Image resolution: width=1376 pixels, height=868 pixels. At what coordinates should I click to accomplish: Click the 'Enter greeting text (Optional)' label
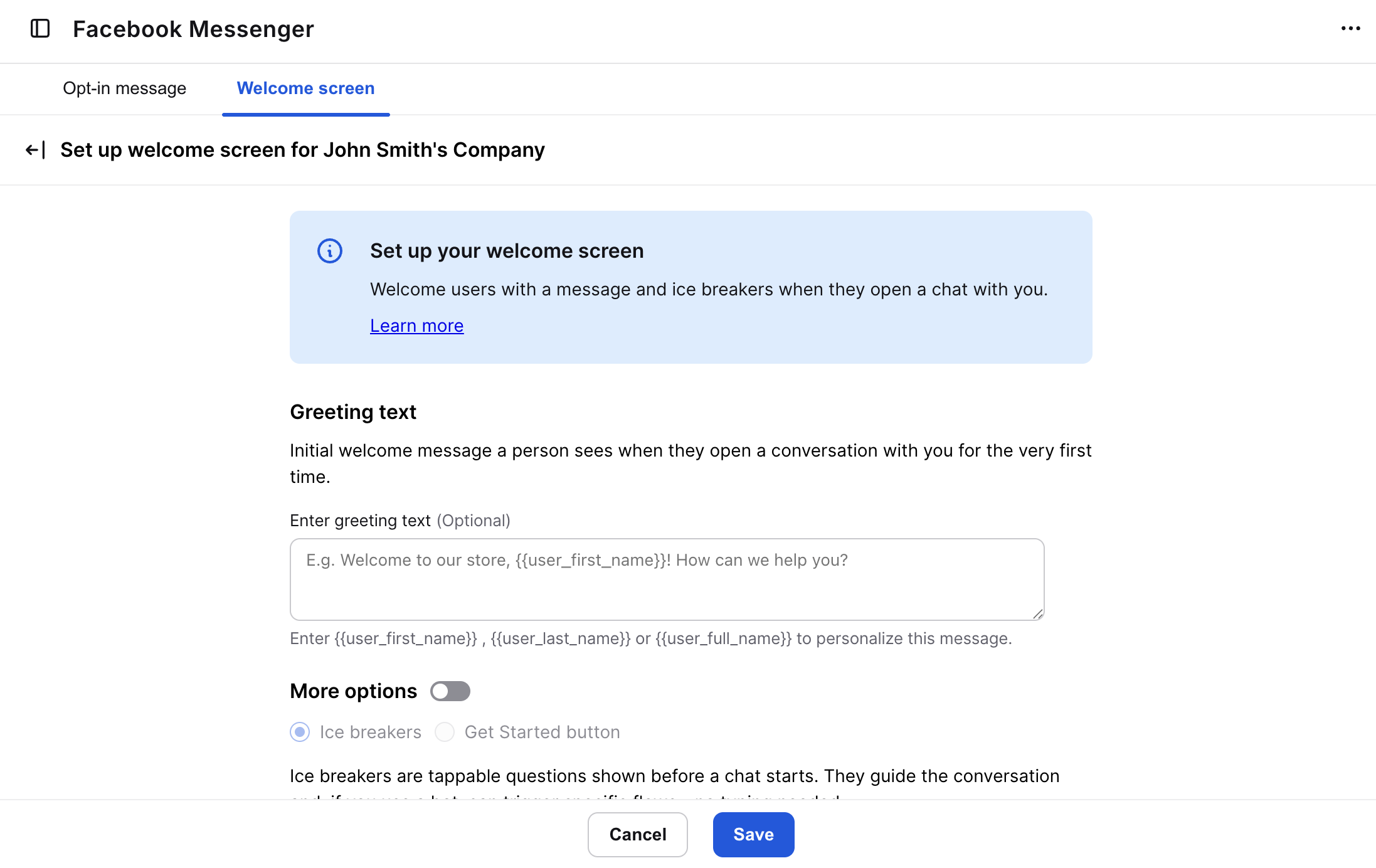[400, 521]
